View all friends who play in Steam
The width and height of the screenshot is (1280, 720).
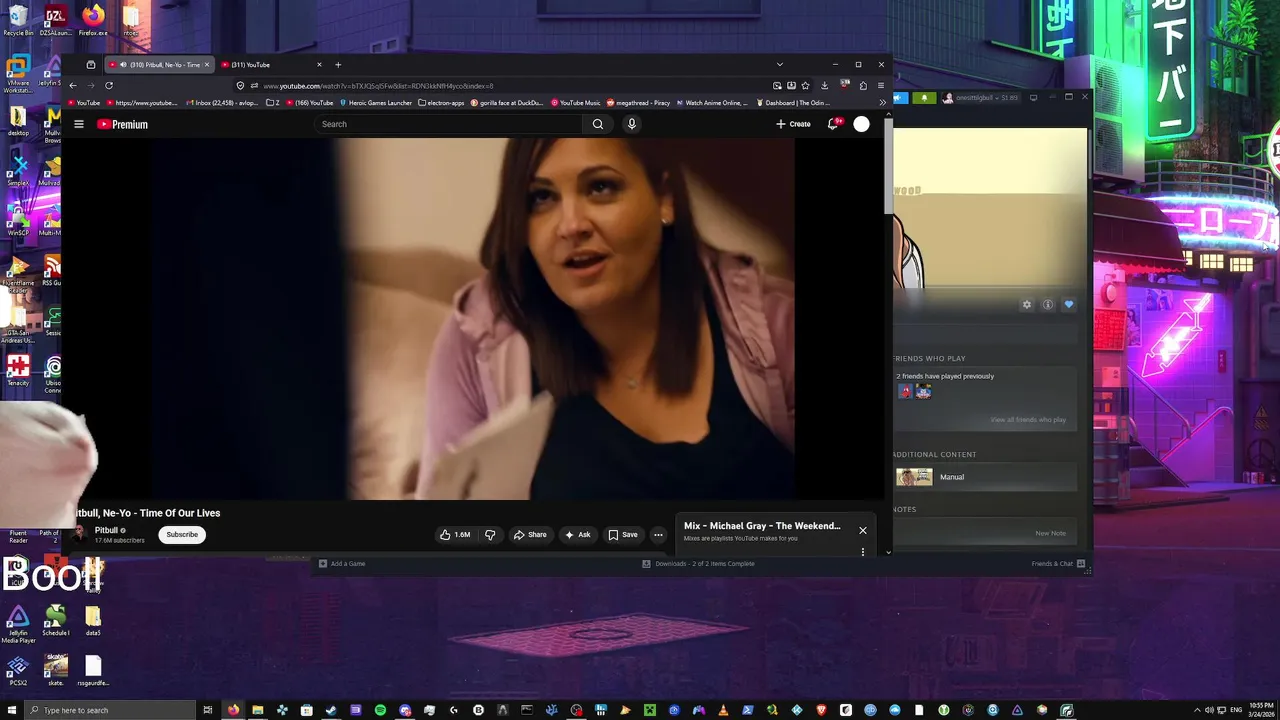tap(1028, 420)
